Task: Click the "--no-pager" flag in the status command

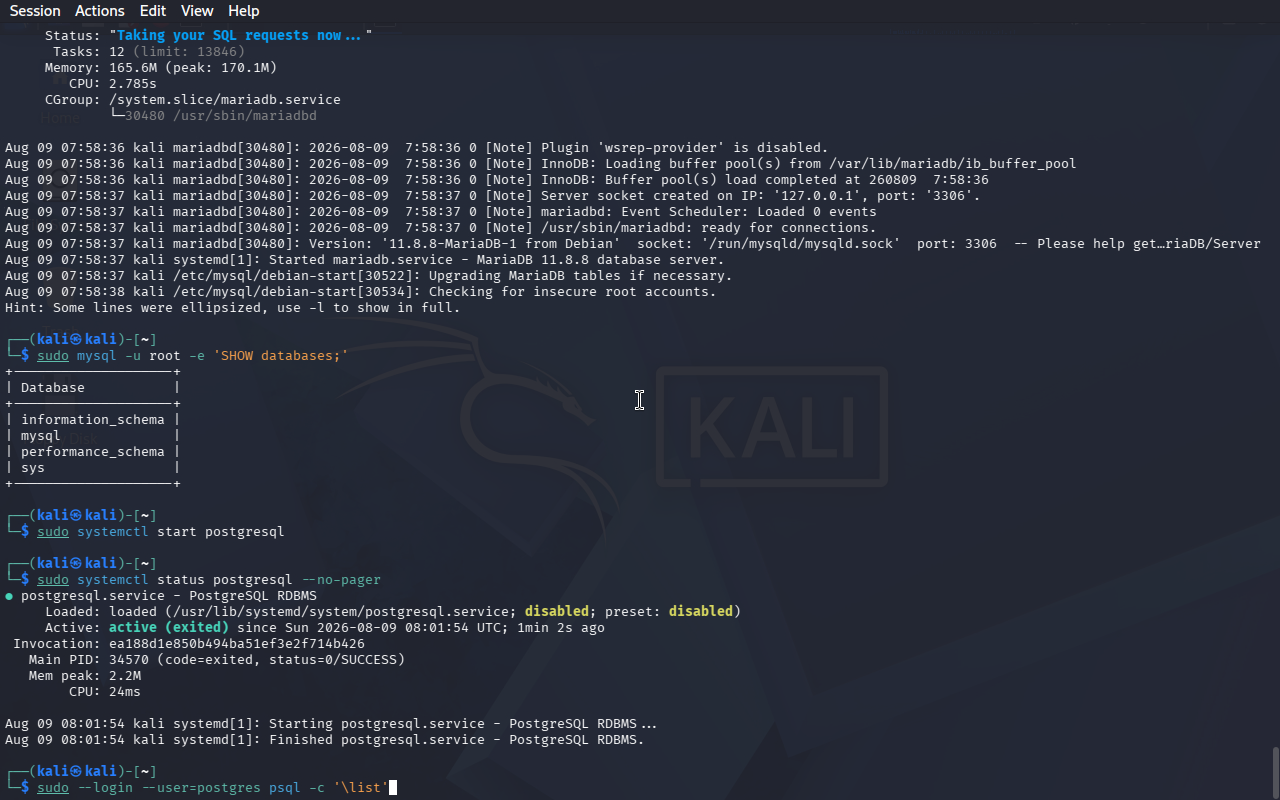Action: (x=341, y=579)
